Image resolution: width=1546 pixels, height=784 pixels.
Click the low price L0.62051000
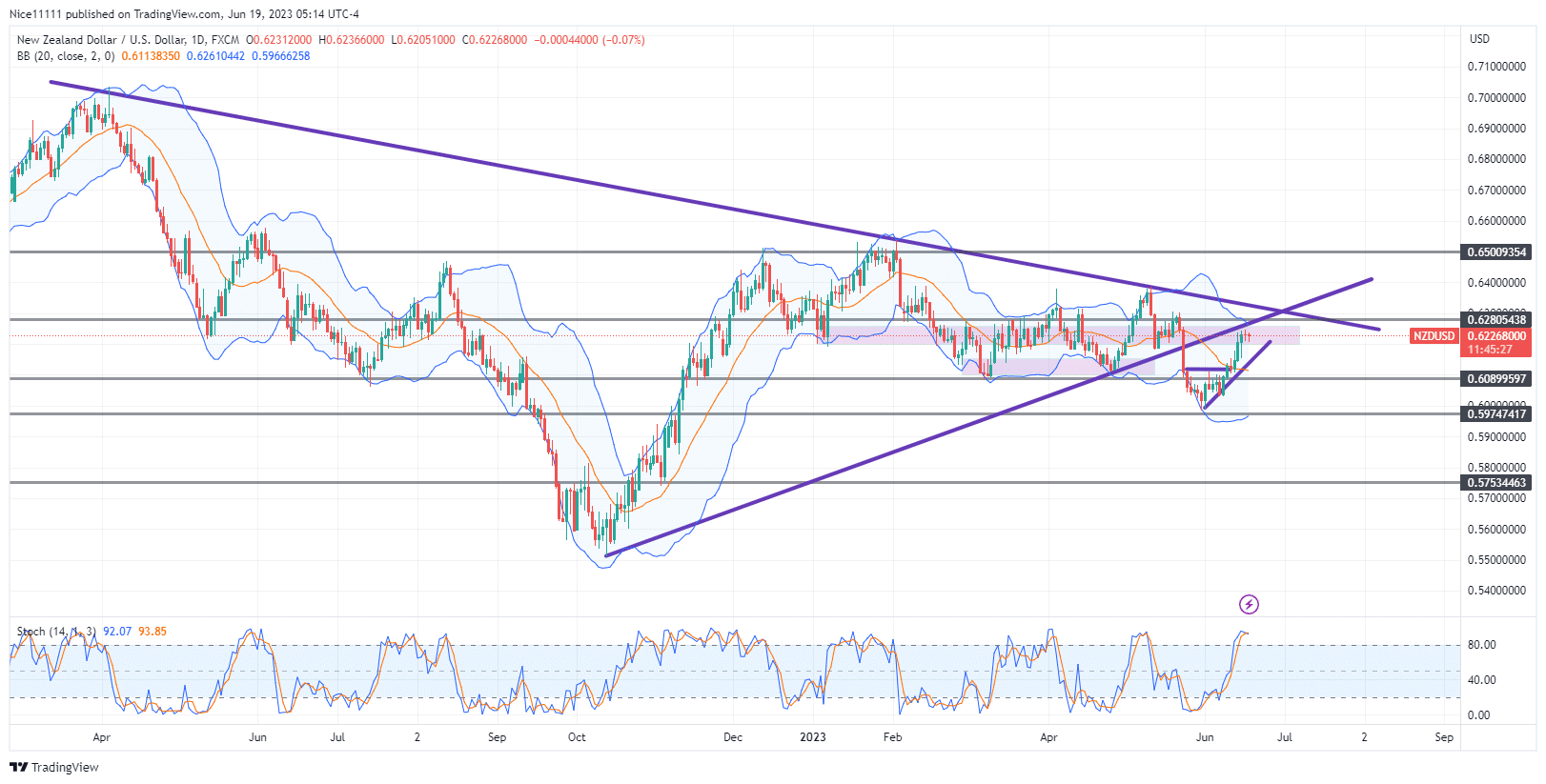[423, 40]
